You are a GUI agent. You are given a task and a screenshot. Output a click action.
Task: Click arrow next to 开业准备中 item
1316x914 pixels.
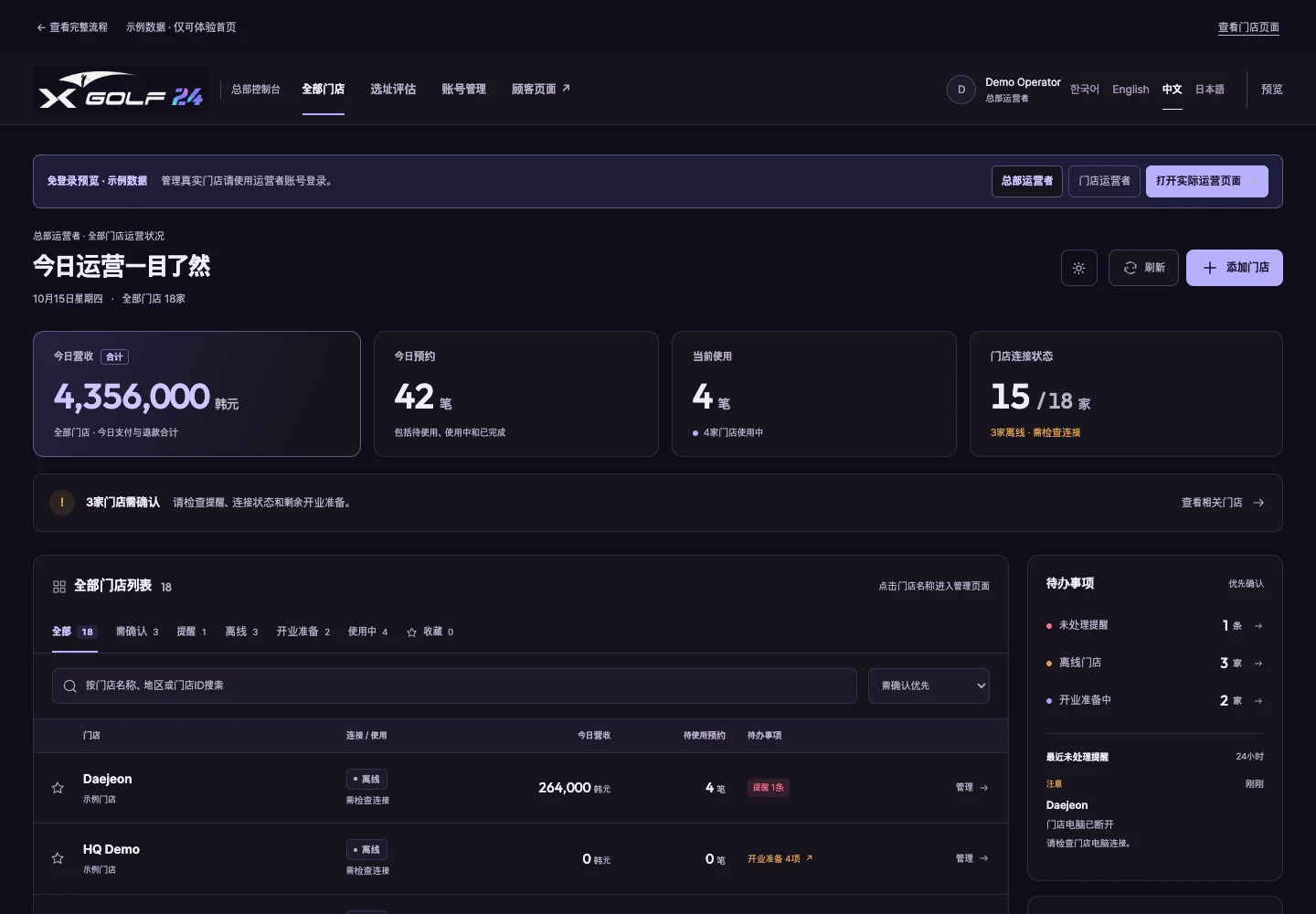click(x=1258, y=701)
